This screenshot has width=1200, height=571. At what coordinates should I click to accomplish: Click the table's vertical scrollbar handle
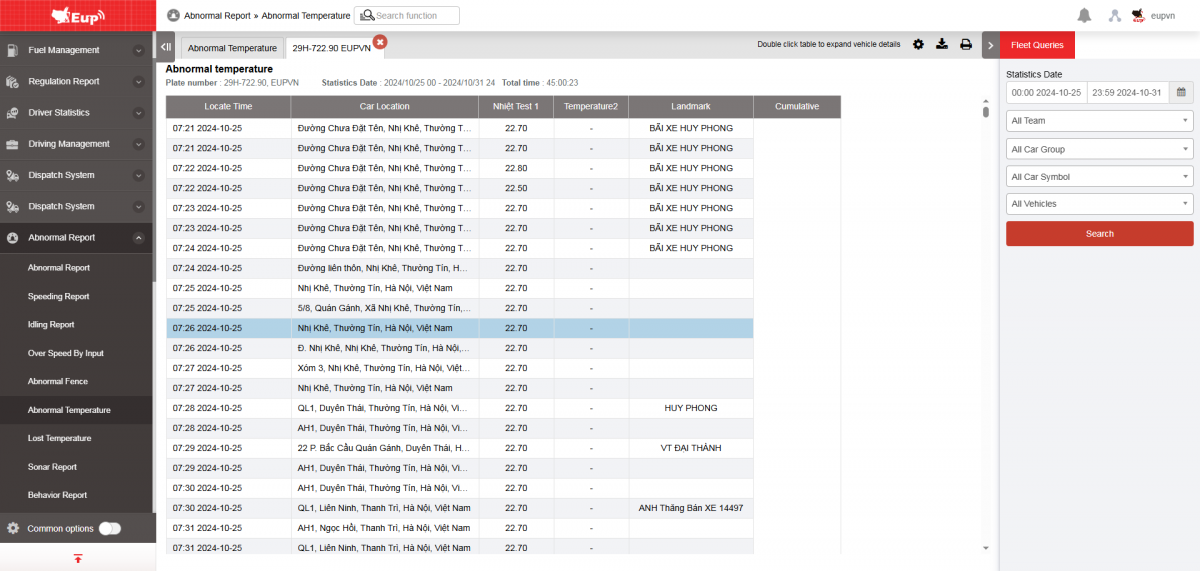(x=985, y=108)
